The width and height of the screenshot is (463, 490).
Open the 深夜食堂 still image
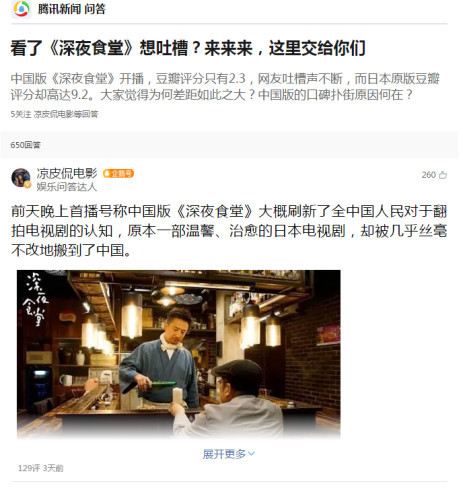pyautogui.click(x=179, y=354)
